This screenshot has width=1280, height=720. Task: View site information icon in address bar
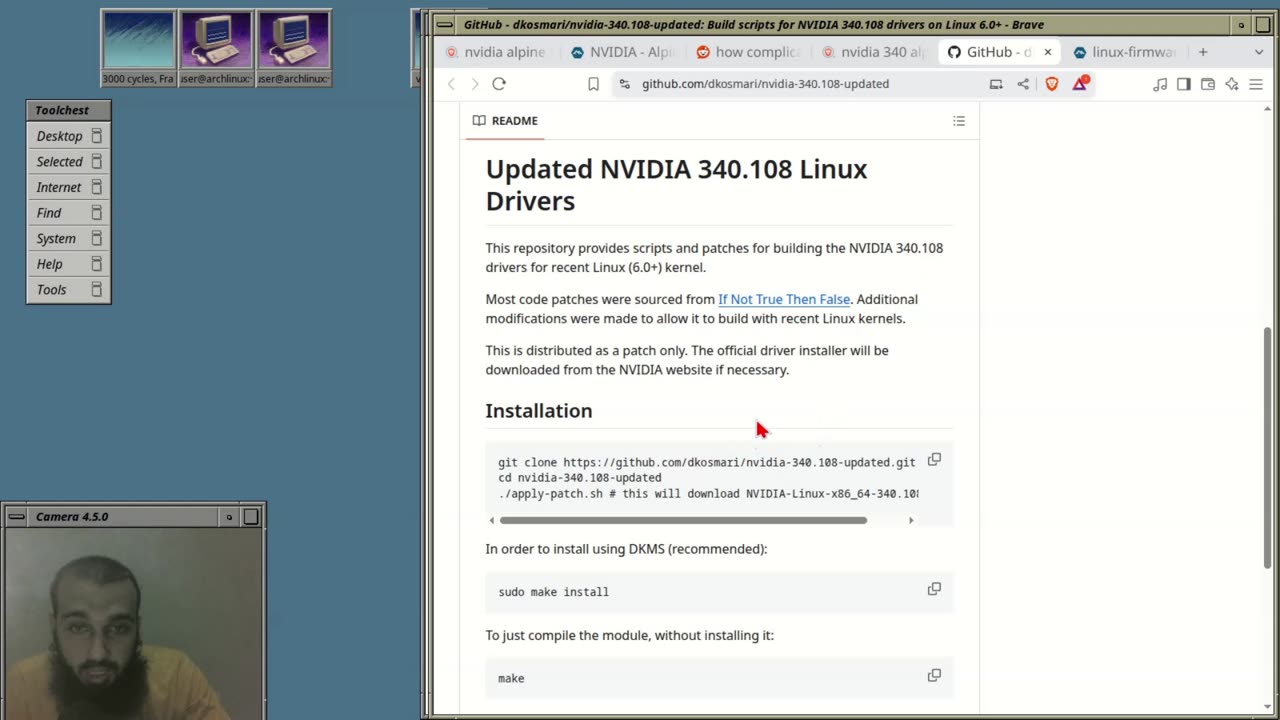(625, 84)
